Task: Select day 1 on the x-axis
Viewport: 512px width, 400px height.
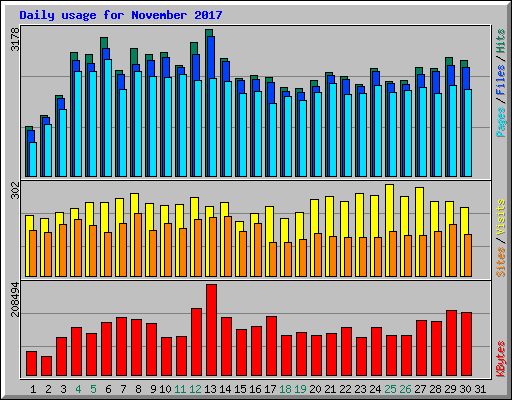Action: pos(33,389)
